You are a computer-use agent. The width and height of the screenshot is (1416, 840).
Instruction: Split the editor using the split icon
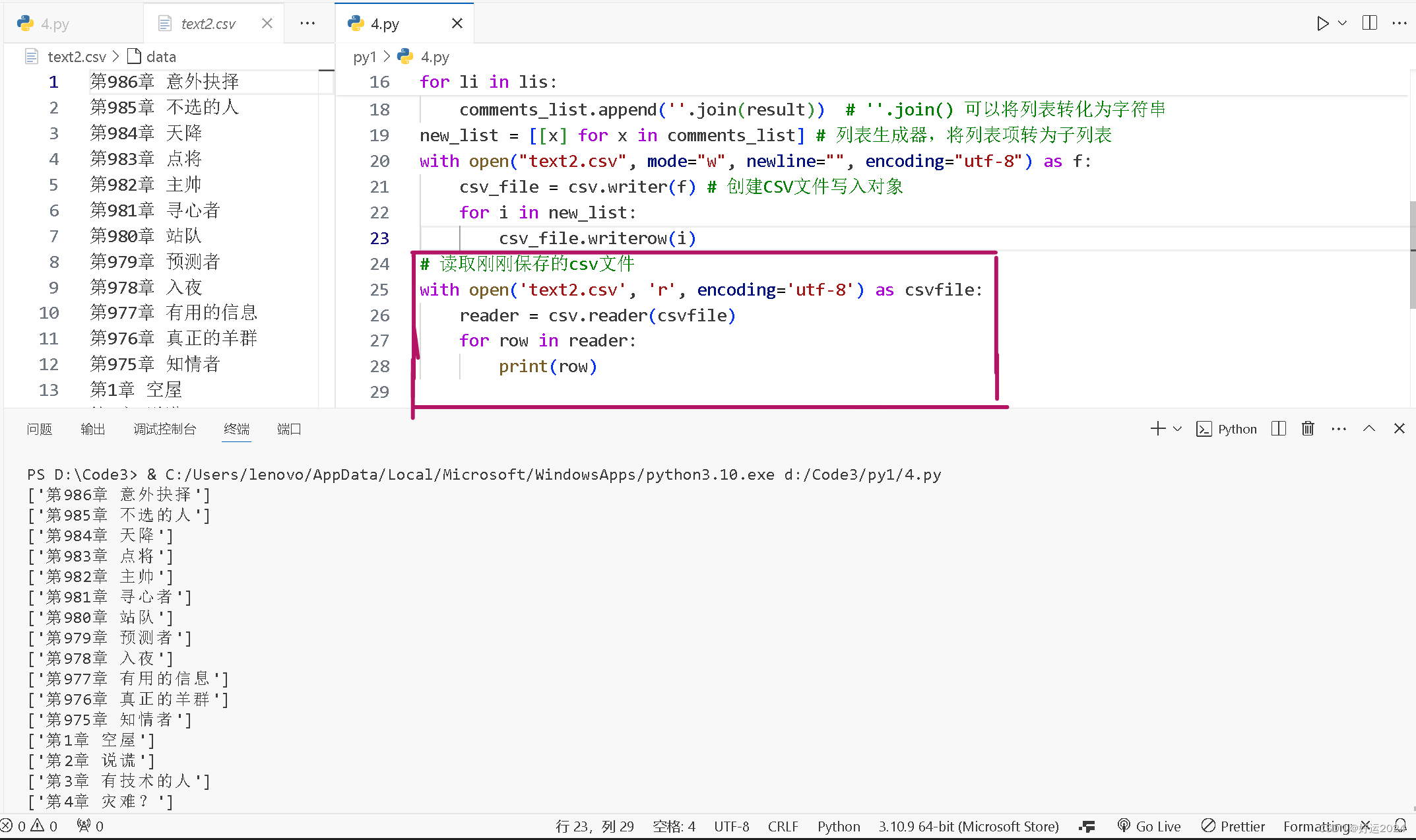pos(1369,23)
